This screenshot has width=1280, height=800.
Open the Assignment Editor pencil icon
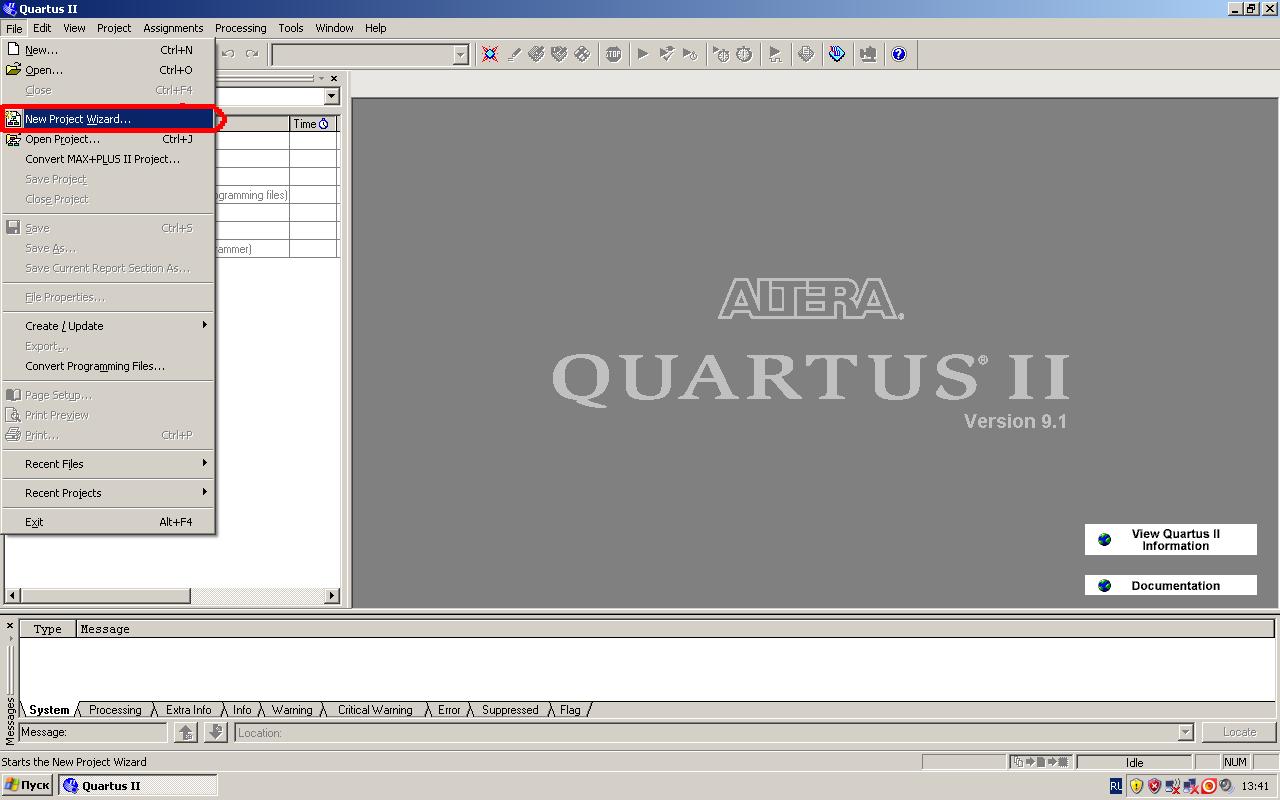(x=513, y=54)
